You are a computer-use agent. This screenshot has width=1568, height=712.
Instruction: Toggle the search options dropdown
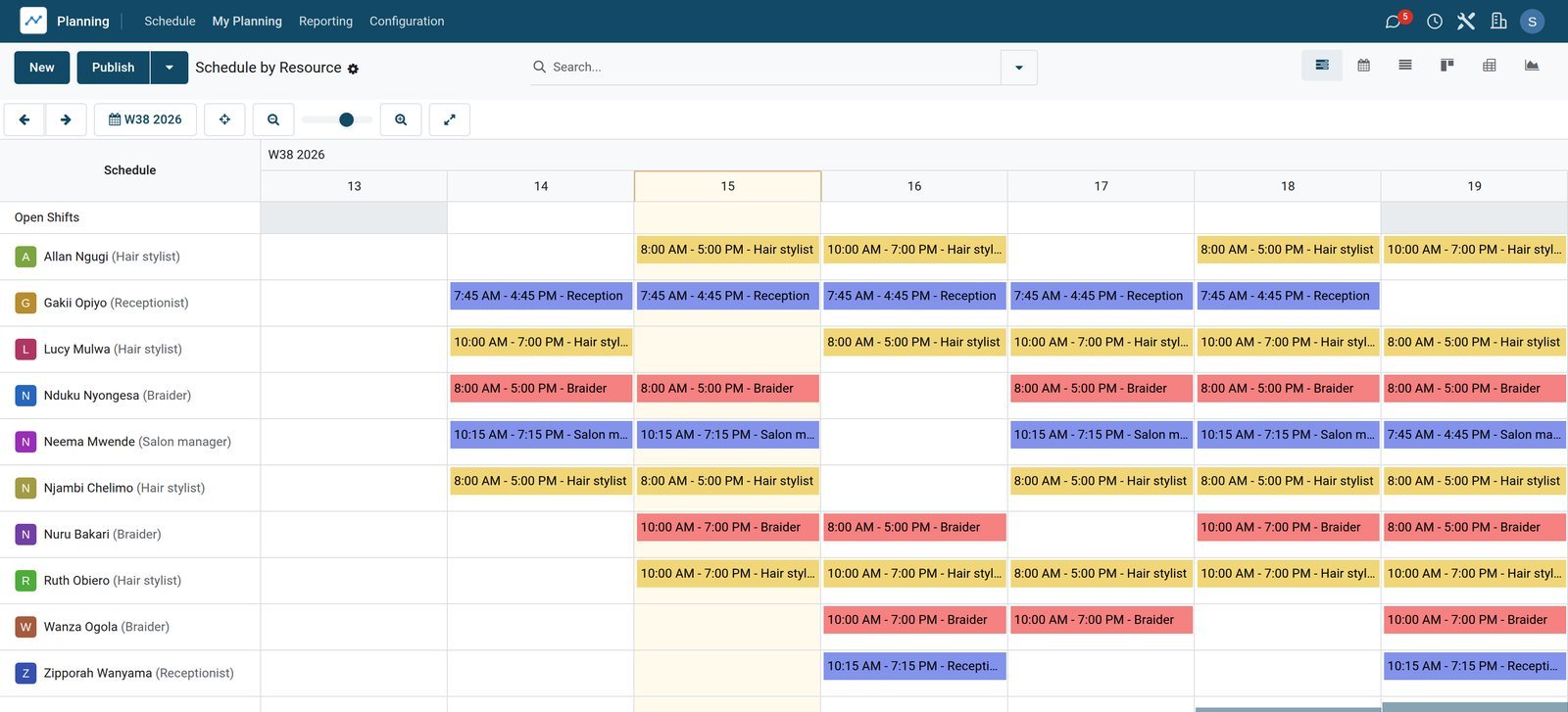(1019, 68)
